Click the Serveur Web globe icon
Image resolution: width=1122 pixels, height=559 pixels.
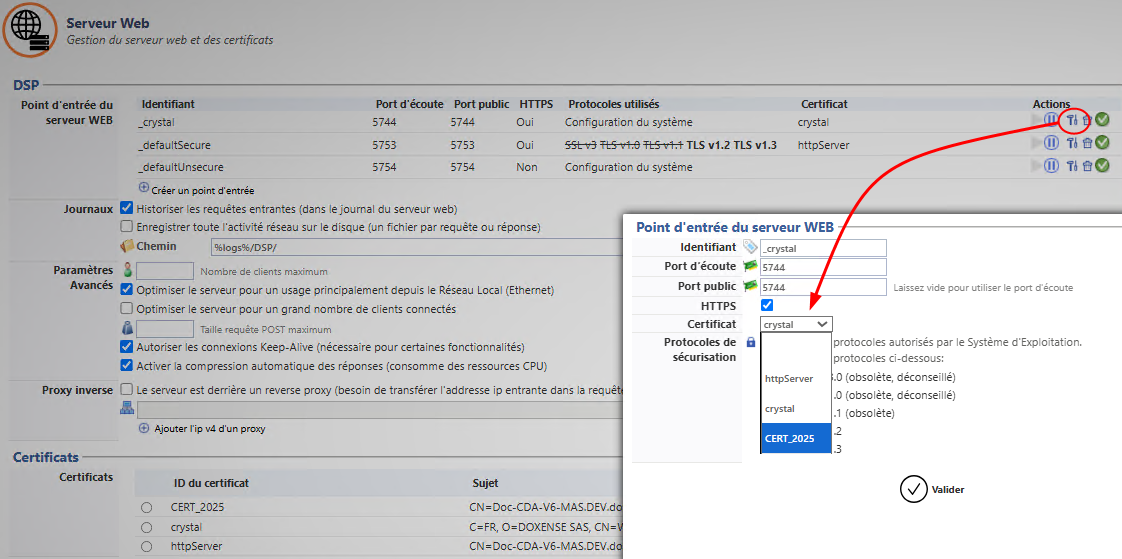[x=30, y=29]
